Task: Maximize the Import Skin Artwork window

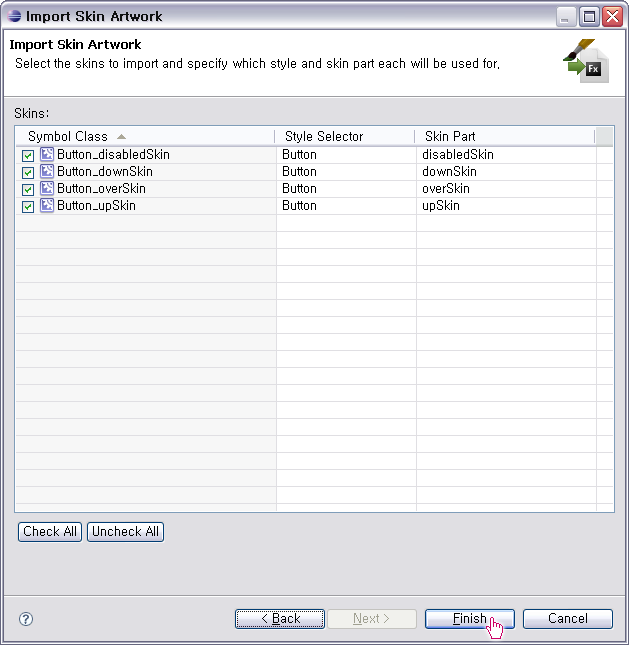Action: pyautogui.click(x=589, y=17)
